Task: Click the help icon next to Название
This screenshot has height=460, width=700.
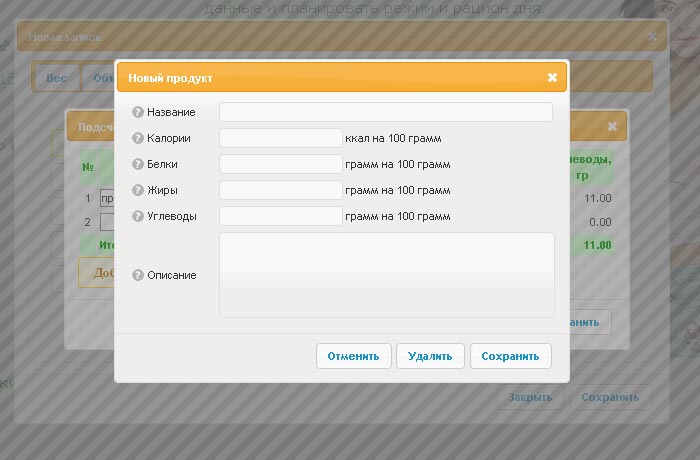Action: [x=138, y=112]
